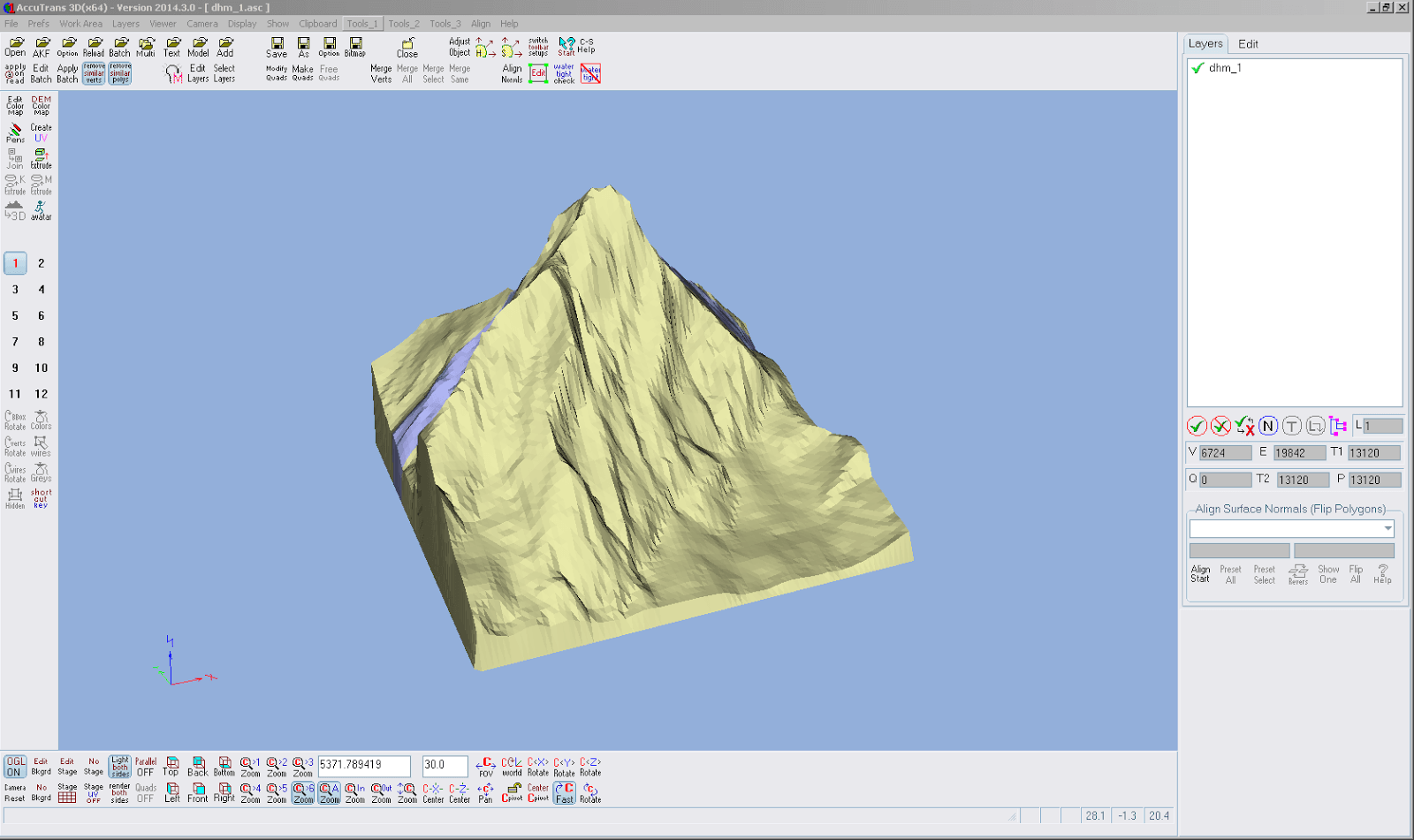The height and width of the screenshot is (840, 1414).
Task: Click the Camera Reset icon
Action: click(15, 792)
